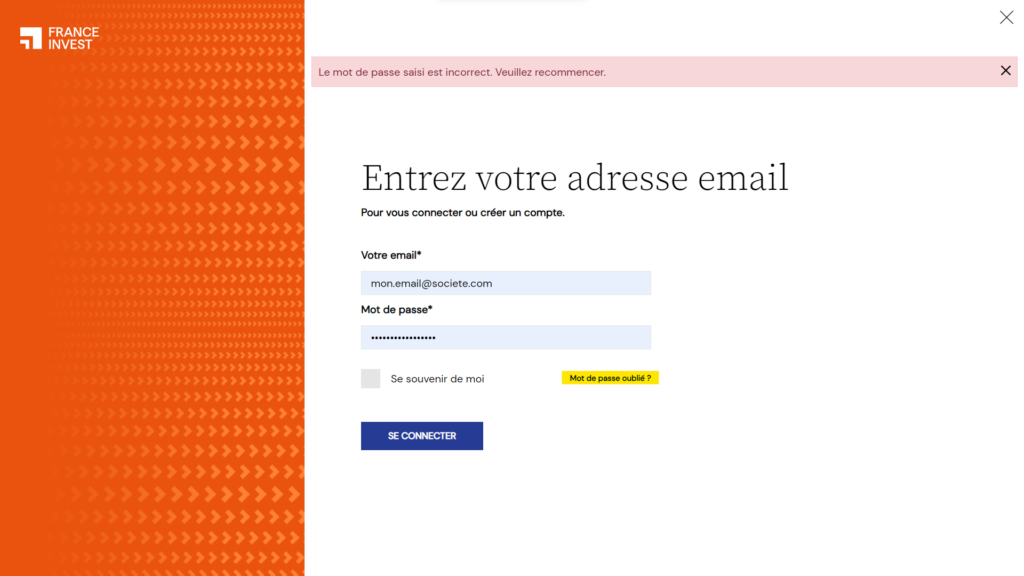The height and width of the screenshot is (576, 1024).
Task: Close the login dialog with top-right X
Action: [1006, 18]
